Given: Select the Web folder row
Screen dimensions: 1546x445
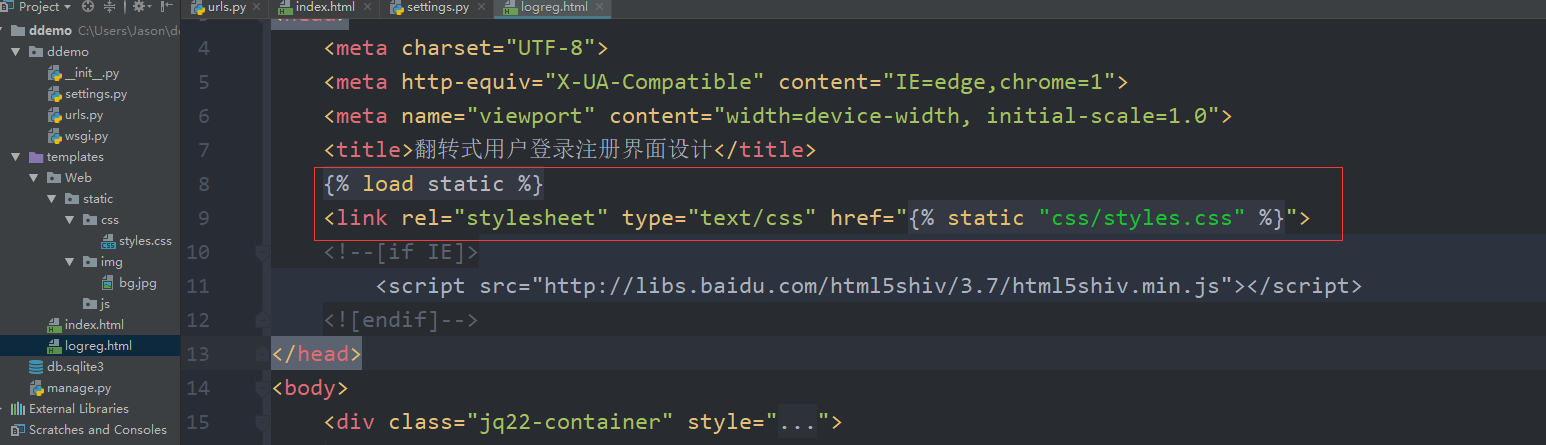Looking at the screenshot, I should tap(90, 178).
